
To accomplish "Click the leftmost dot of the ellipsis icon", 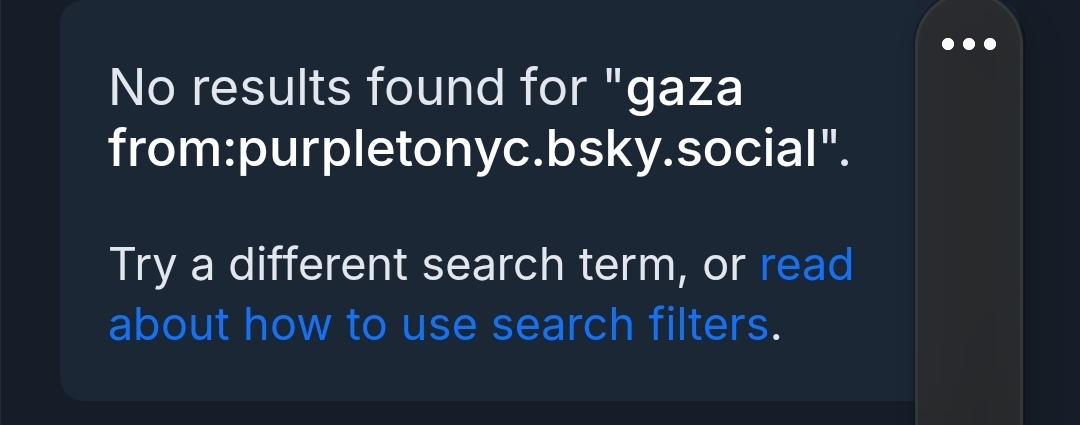I will (948, 44).
